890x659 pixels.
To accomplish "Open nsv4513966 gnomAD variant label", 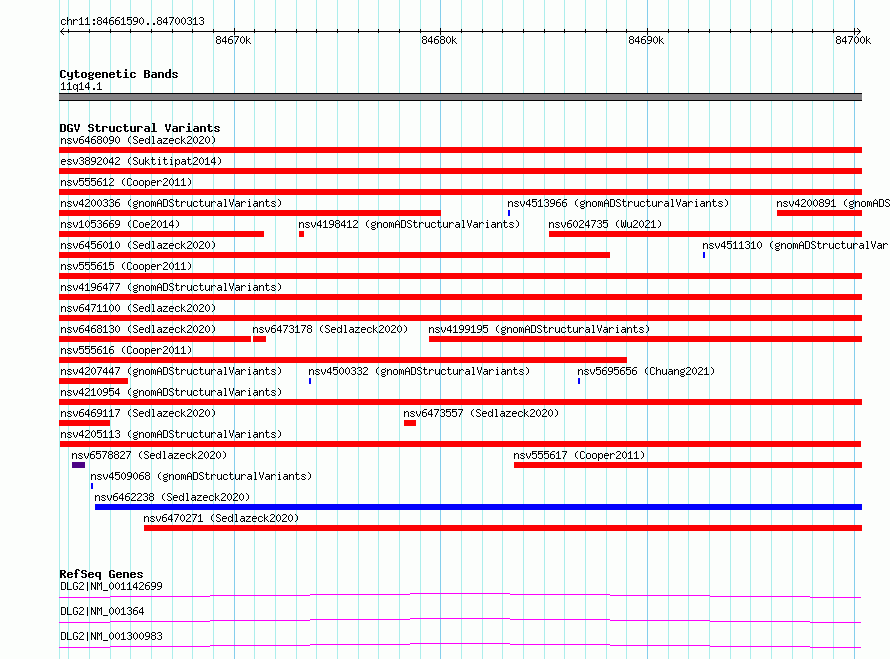I will click(x=618, y=203).
